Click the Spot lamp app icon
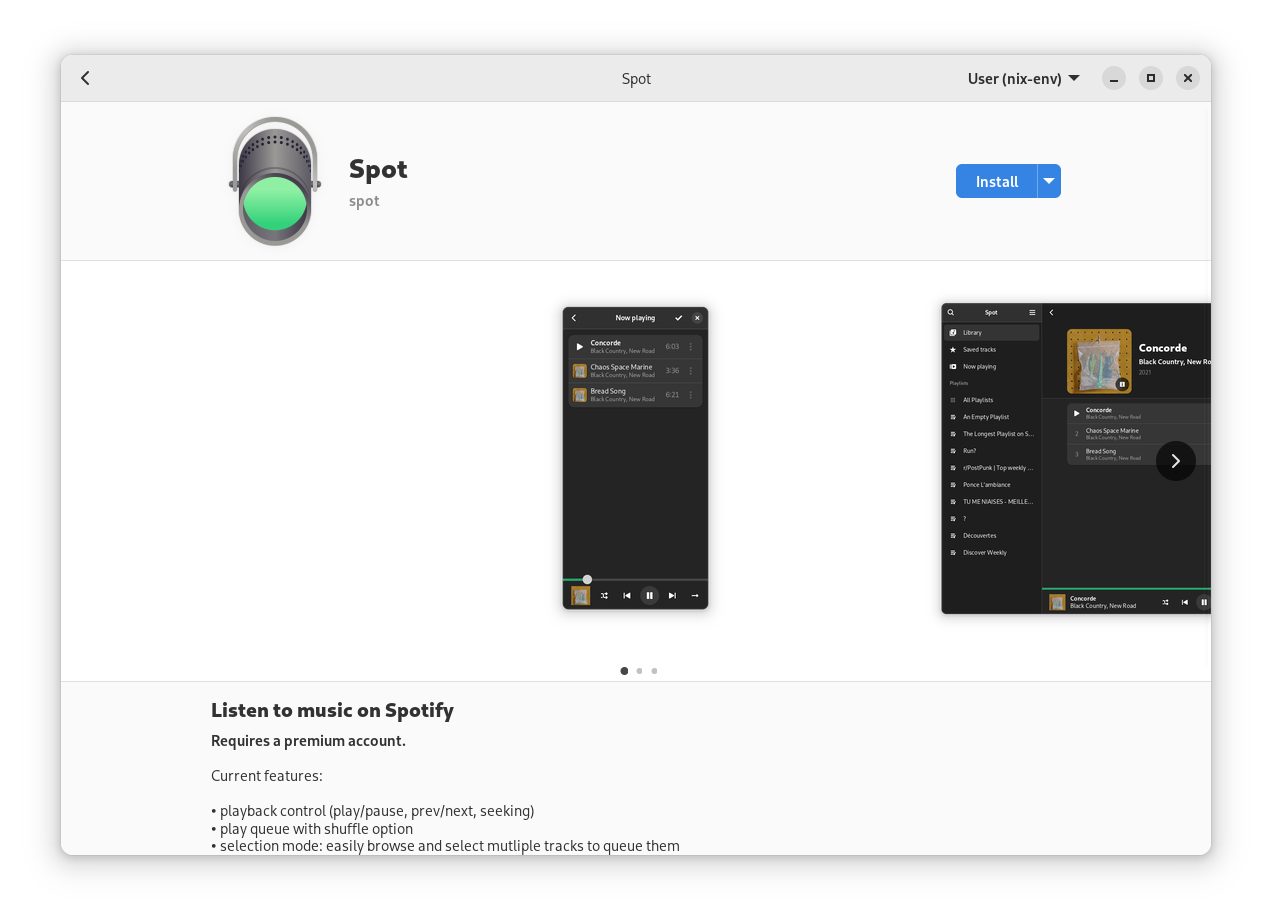Image resolution: width=1272 pixels, height=922 pixels. pyautogui.click(x=275, y=181)
